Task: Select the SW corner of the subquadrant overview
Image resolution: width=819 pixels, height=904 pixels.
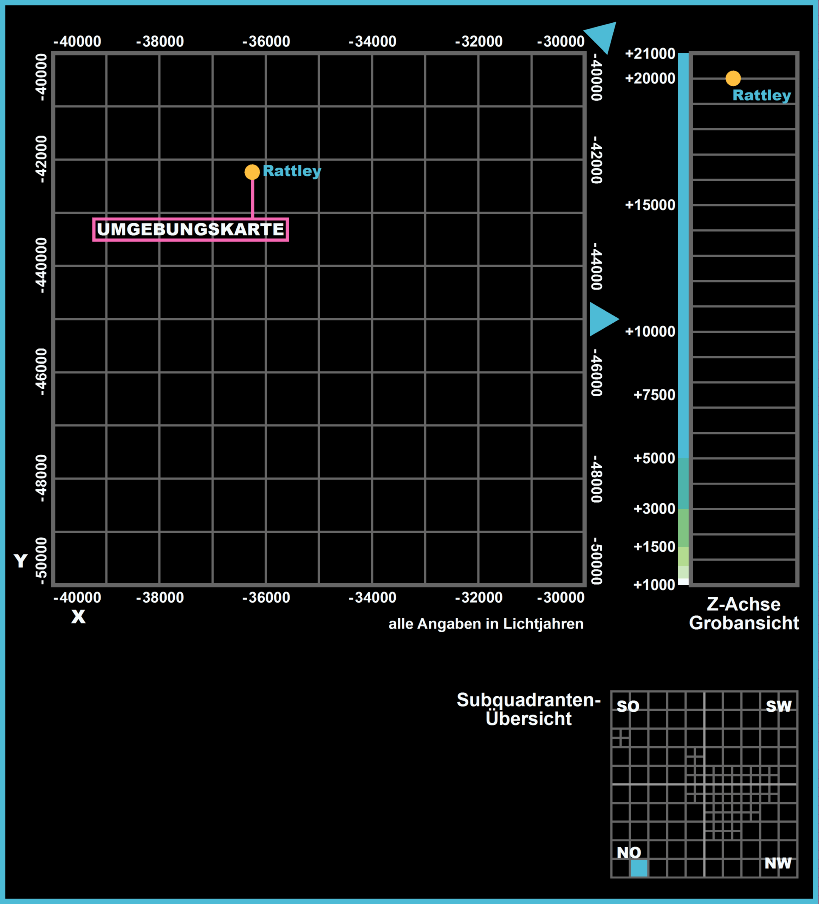Action: pyautogui.click(x=778, y=707)
